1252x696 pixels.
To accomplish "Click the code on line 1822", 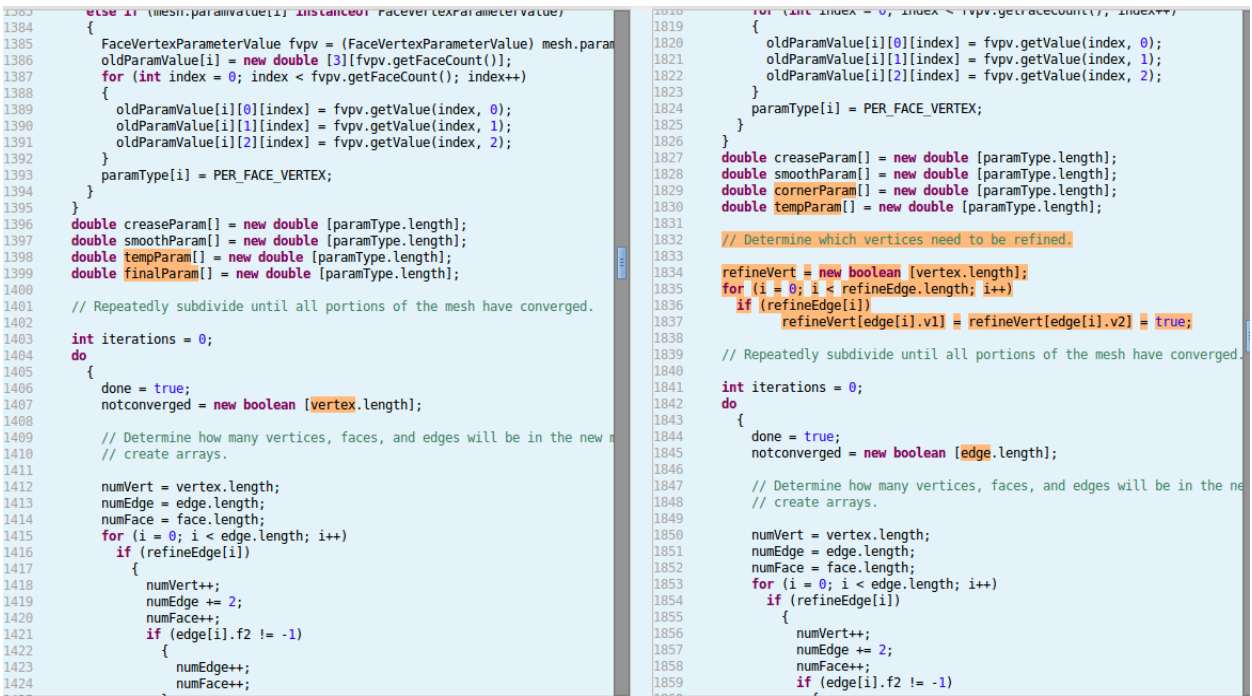I will (964, 76).
